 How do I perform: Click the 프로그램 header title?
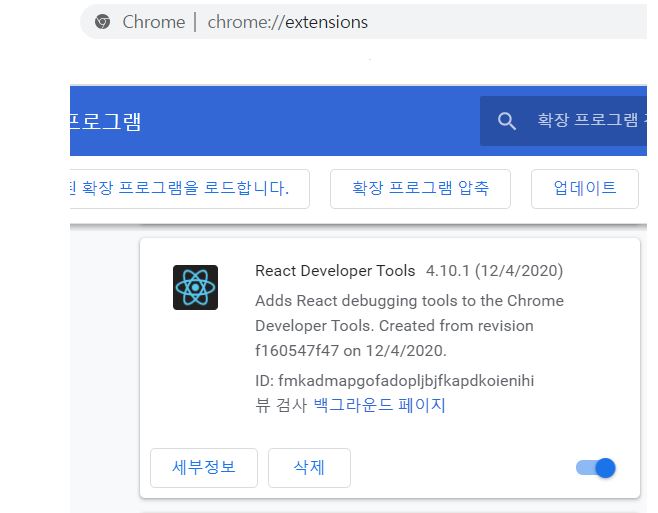pos(106,121)
